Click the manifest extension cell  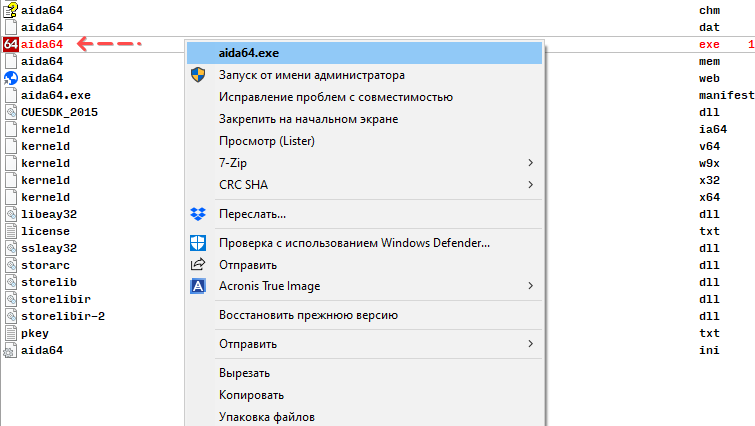727,95
